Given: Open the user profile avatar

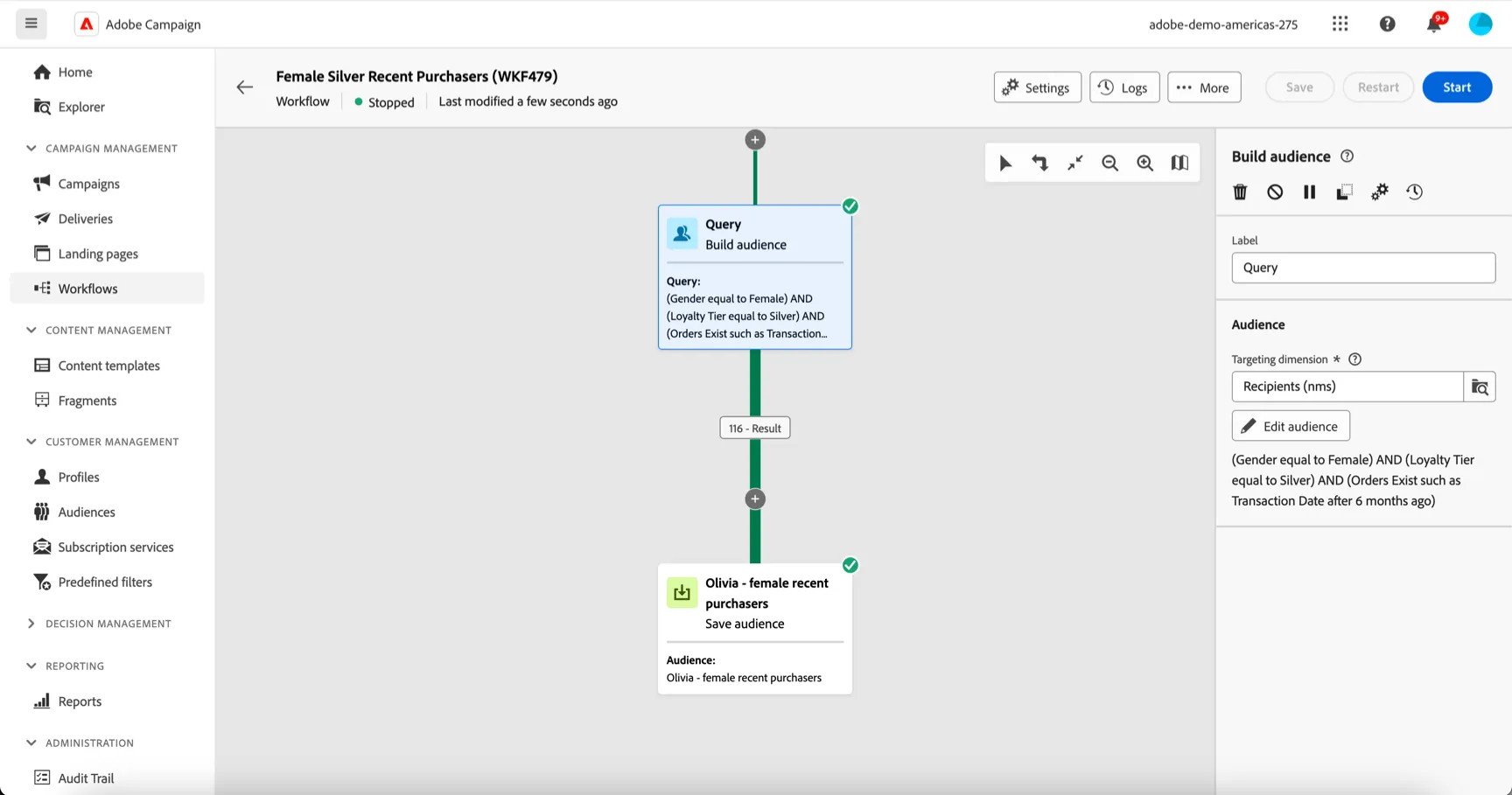Looking at the screenshot, I should [1480, 24].
